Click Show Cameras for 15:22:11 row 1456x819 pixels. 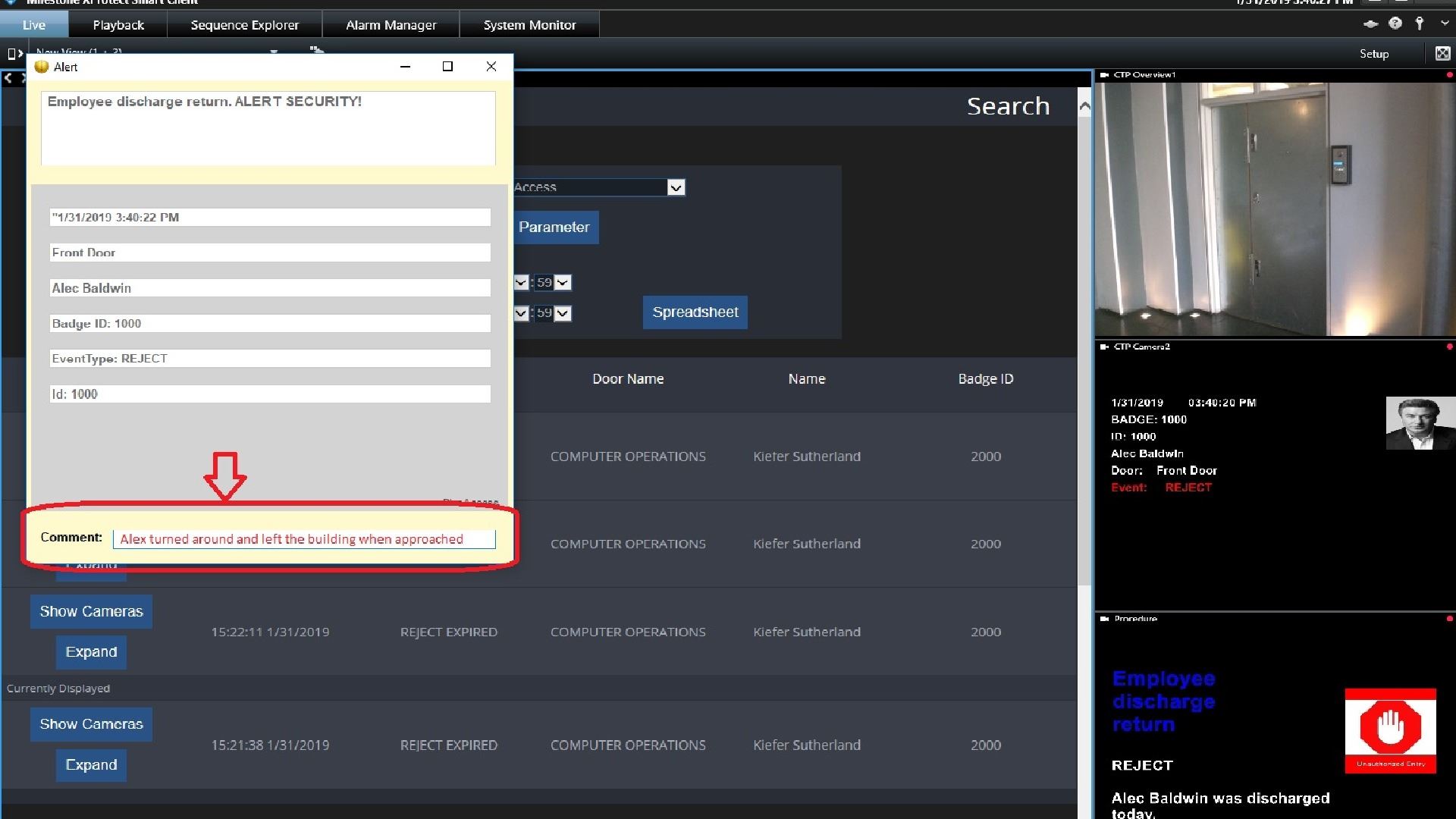[x=91, y=611]
